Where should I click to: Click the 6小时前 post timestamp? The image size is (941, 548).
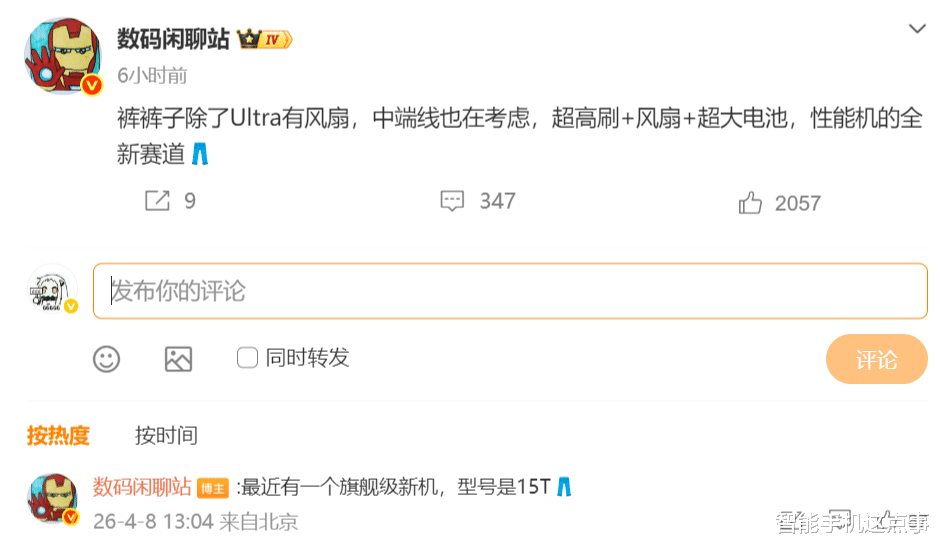tap(152, 76)
